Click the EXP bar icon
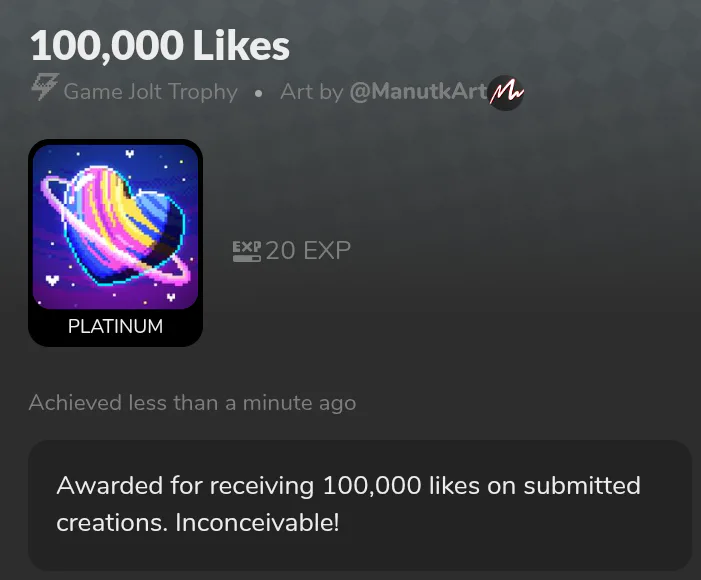This screenshot has width=701, height=580. pyautogui.click(x=247, y=251)
